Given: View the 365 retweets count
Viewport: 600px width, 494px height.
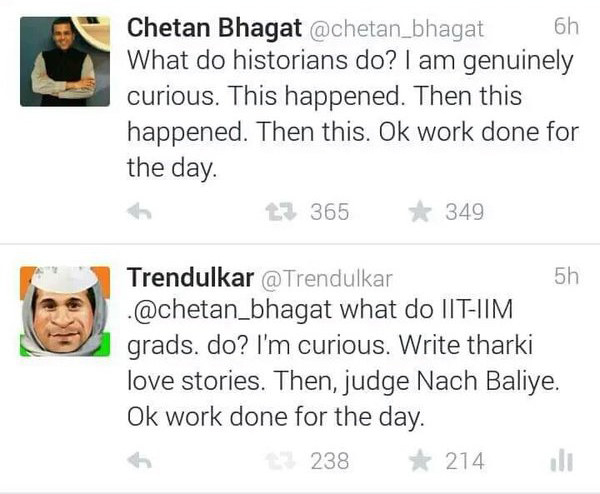Looking at the screenshot, I should [x=329, y=212].
